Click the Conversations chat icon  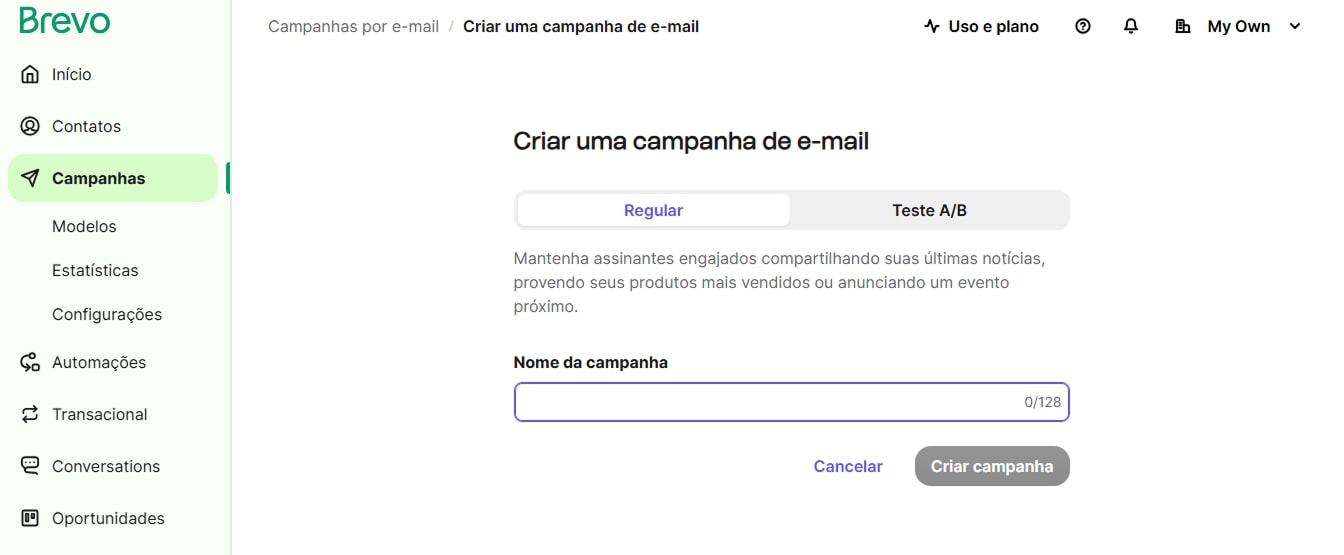pos(30,466)
